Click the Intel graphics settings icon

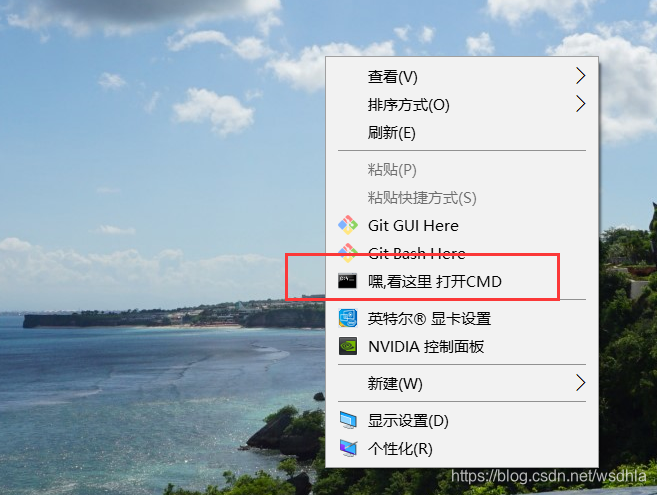pos(348,318)
